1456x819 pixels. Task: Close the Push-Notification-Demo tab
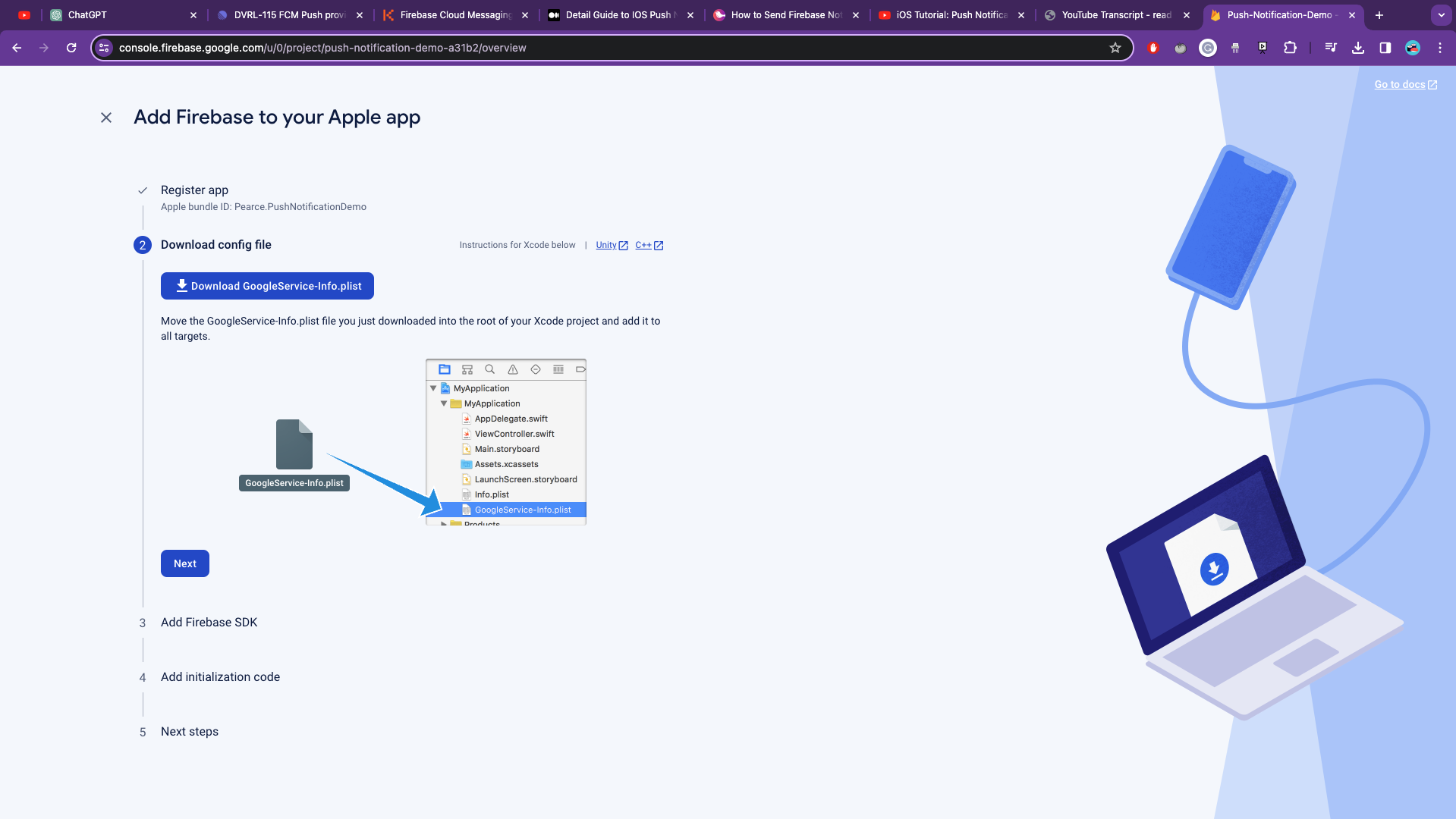1352,15
